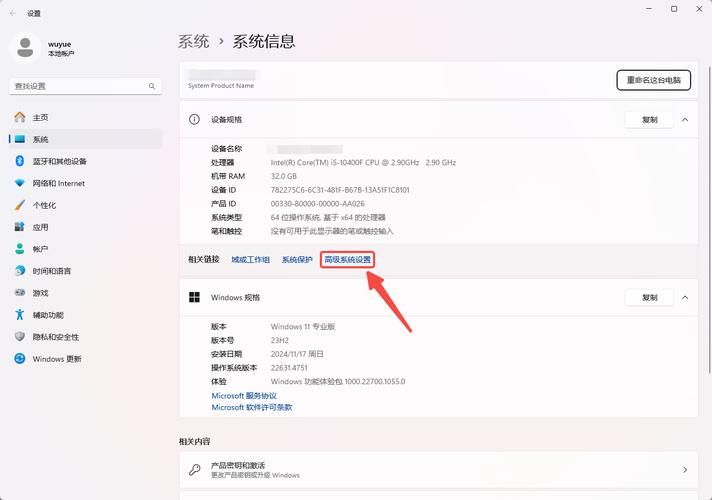Focus the 查找设置 search box

[85, 86]
